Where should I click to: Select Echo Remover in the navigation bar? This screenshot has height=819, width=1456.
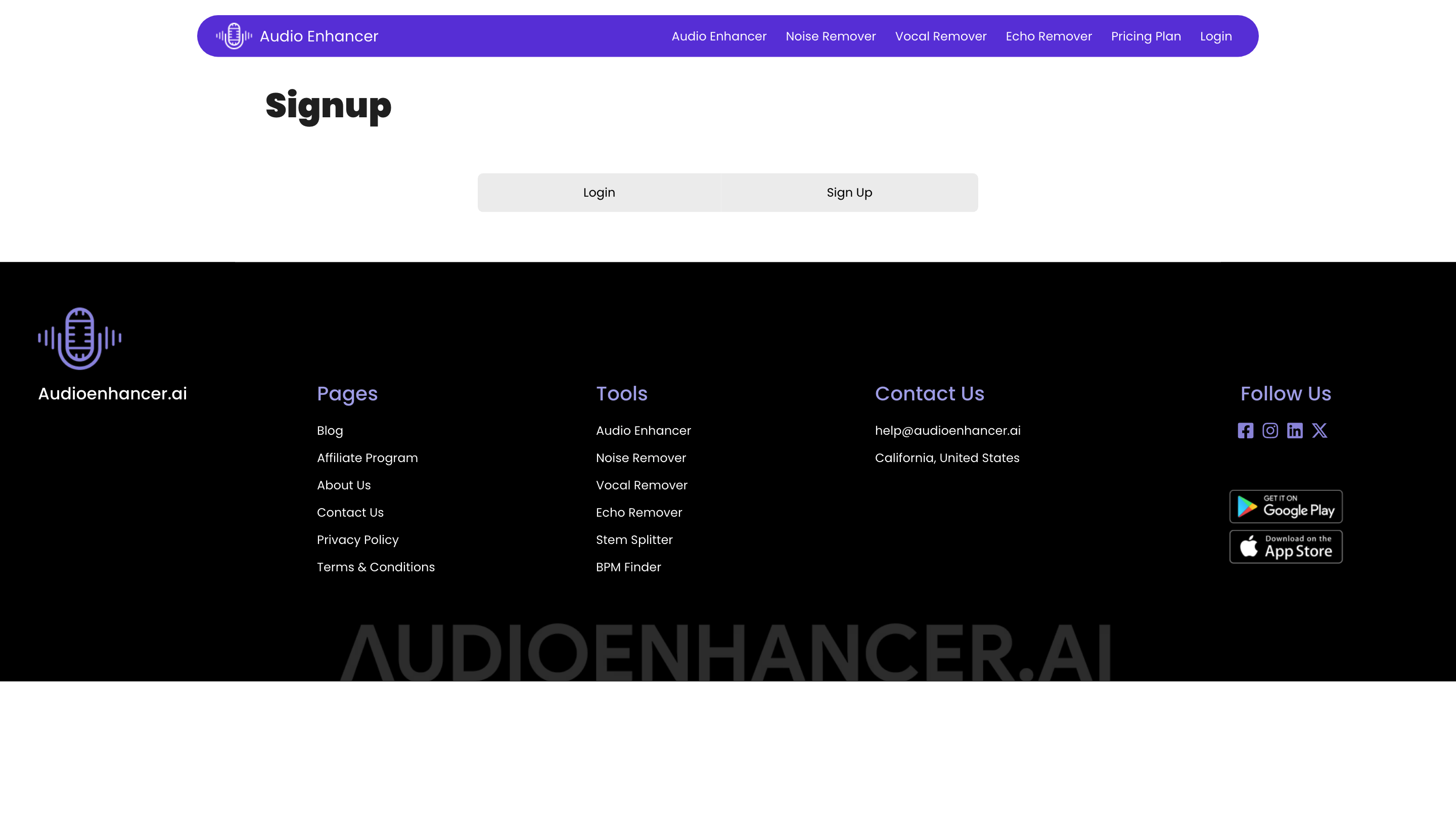[1049, 35]
